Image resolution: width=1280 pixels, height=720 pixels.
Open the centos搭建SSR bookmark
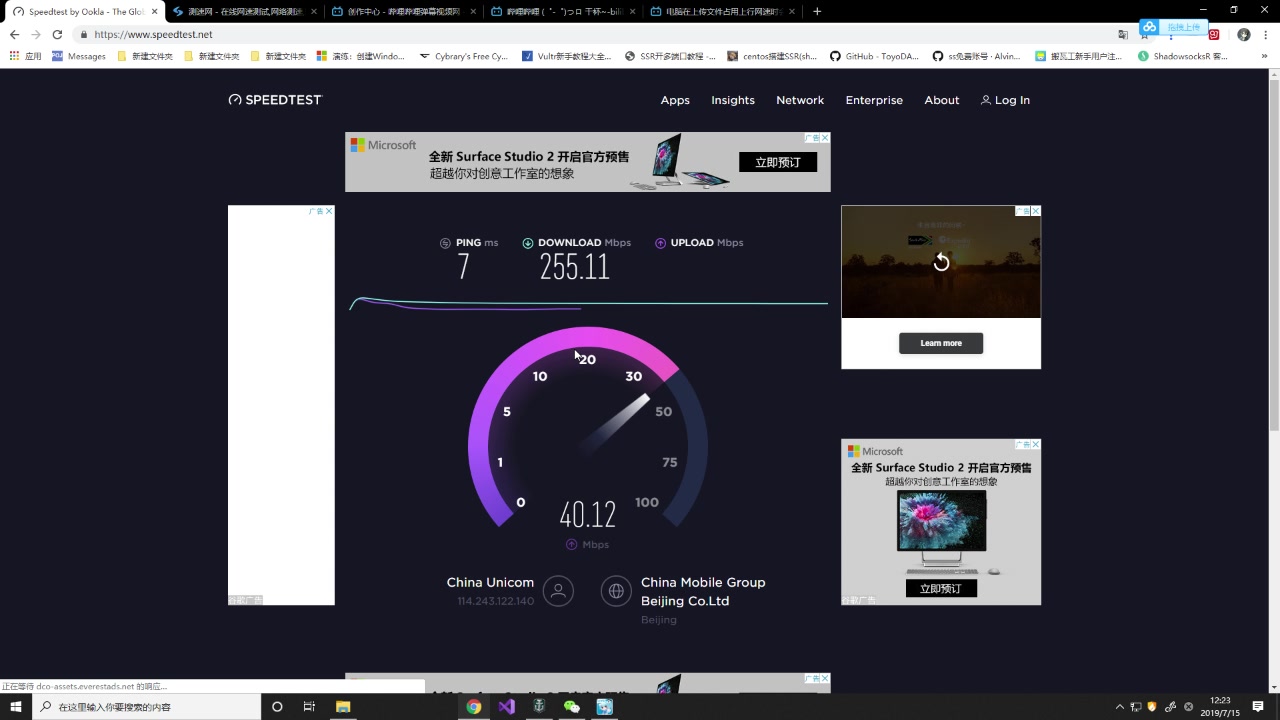[773, 56]
